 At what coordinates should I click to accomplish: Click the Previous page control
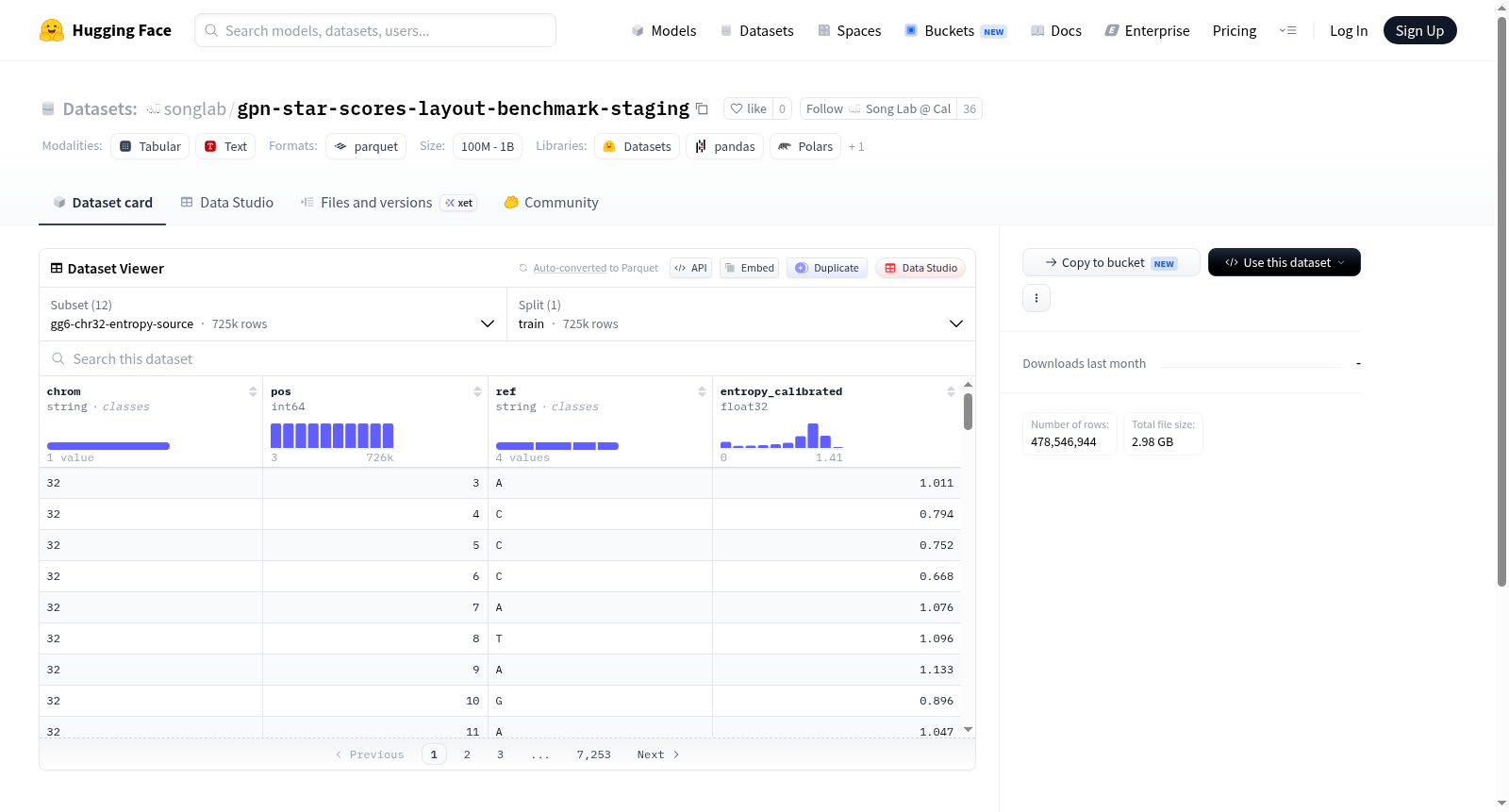(370, 754)
